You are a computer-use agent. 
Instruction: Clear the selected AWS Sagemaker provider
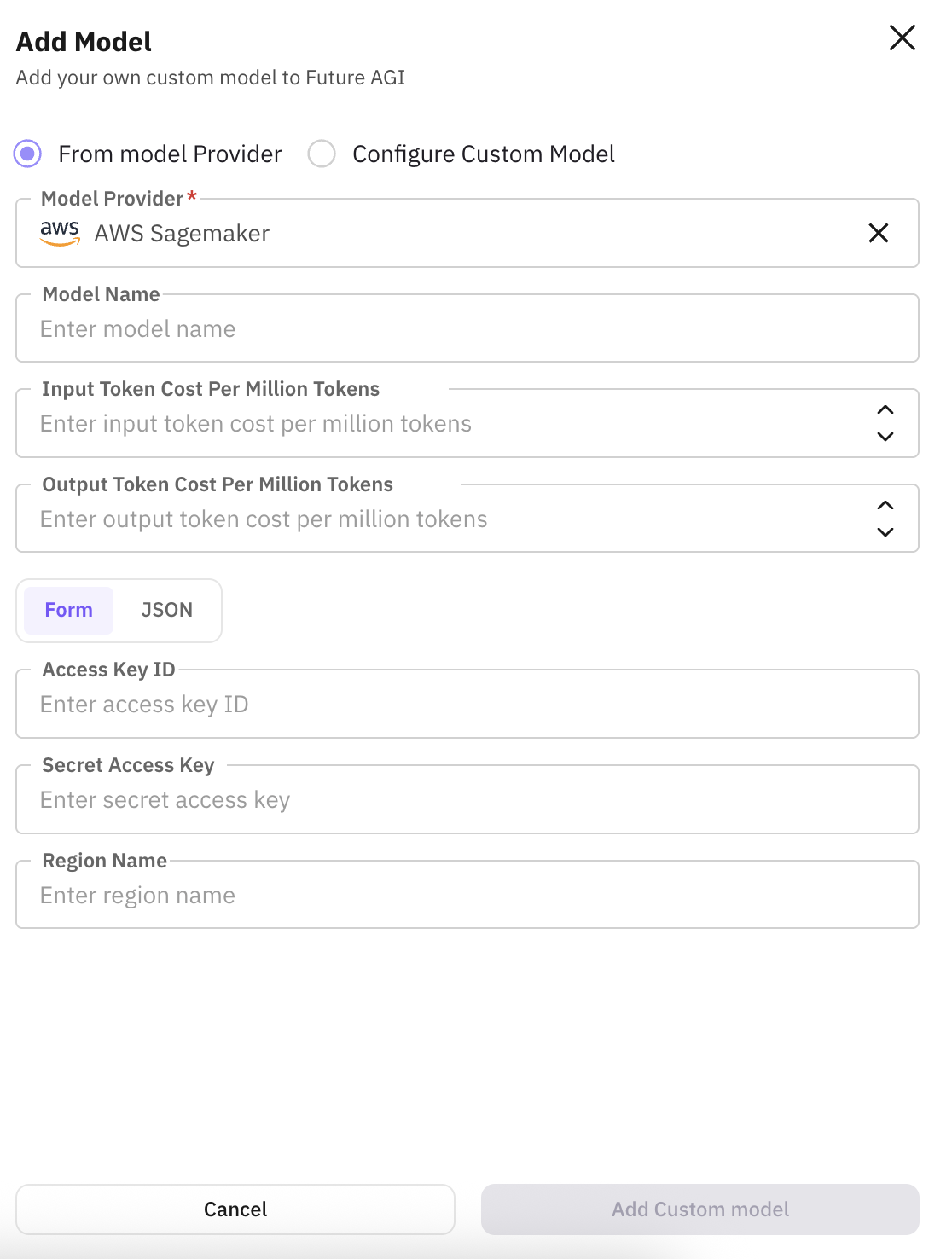pyautogui.click(x=879, y=233)
